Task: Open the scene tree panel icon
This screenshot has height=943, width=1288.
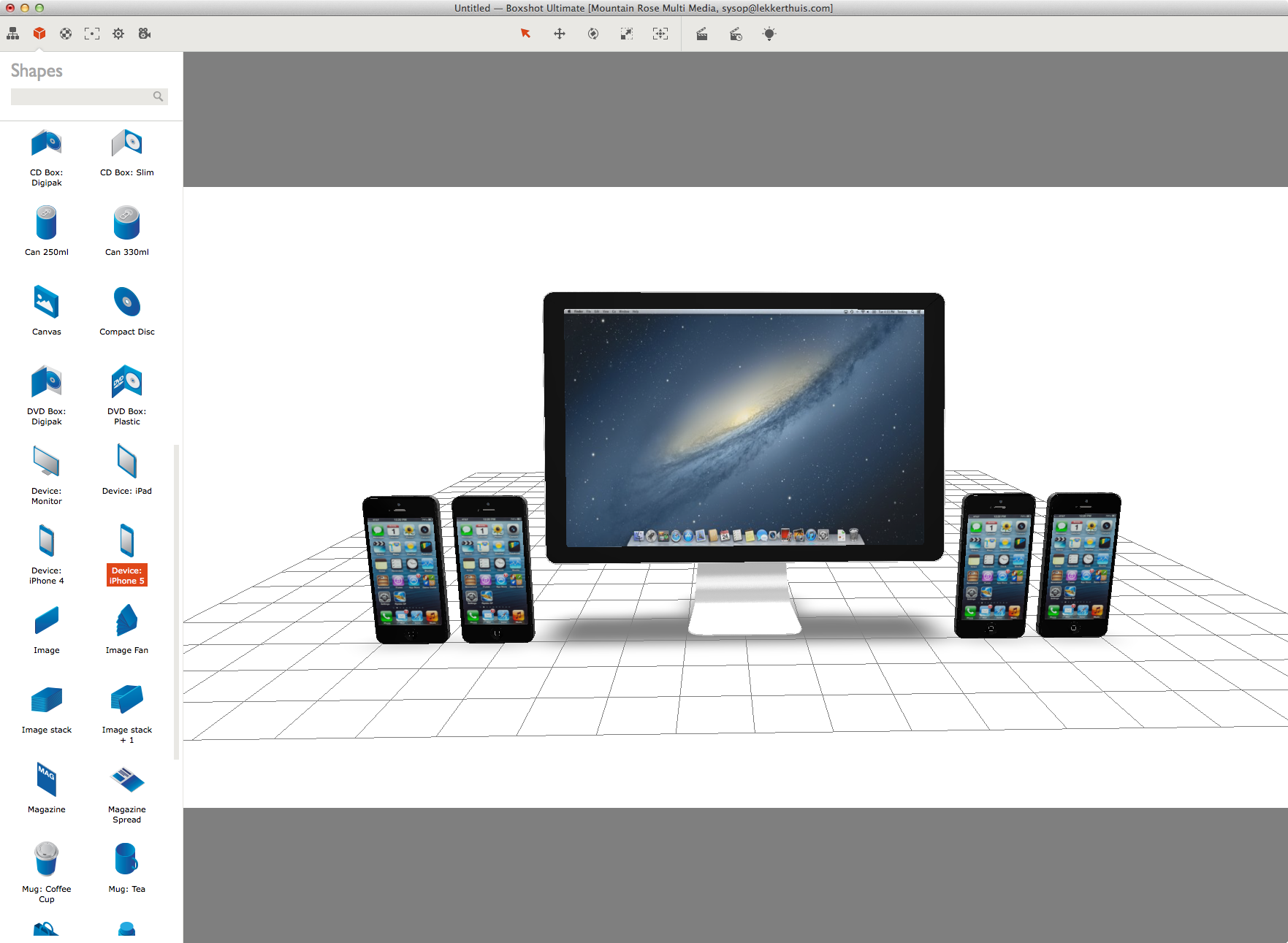Action: click(13, 34)
